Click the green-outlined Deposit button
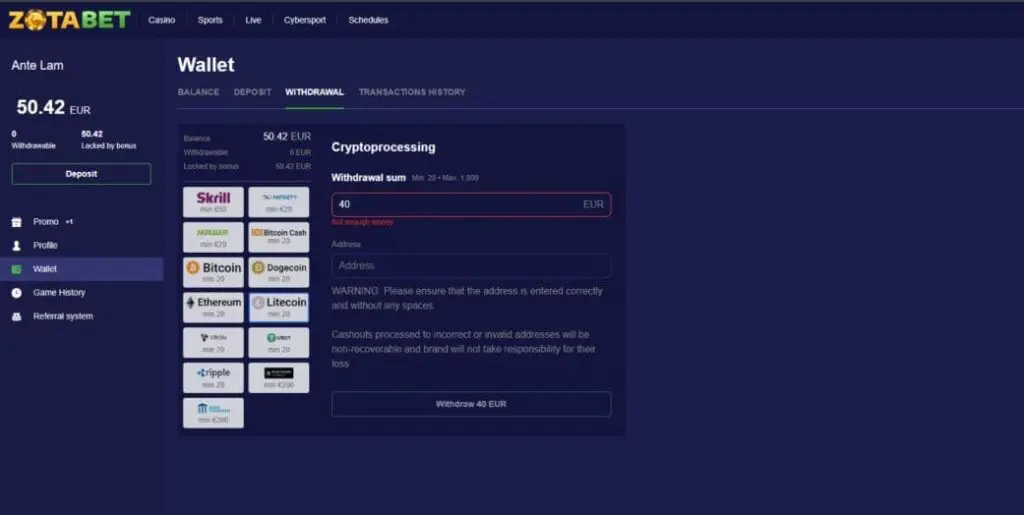This screenshot has height=515, width=1024. [x=81, y=174]
